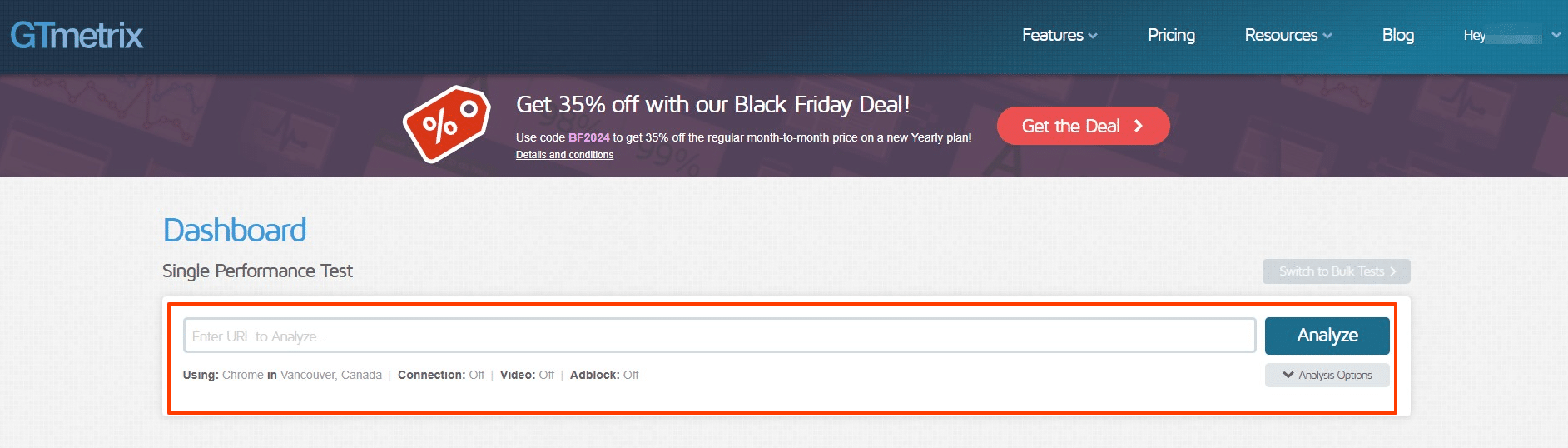Open the Details and conditions link
This screenshot has height=448, width=1568.
(564, 155)
